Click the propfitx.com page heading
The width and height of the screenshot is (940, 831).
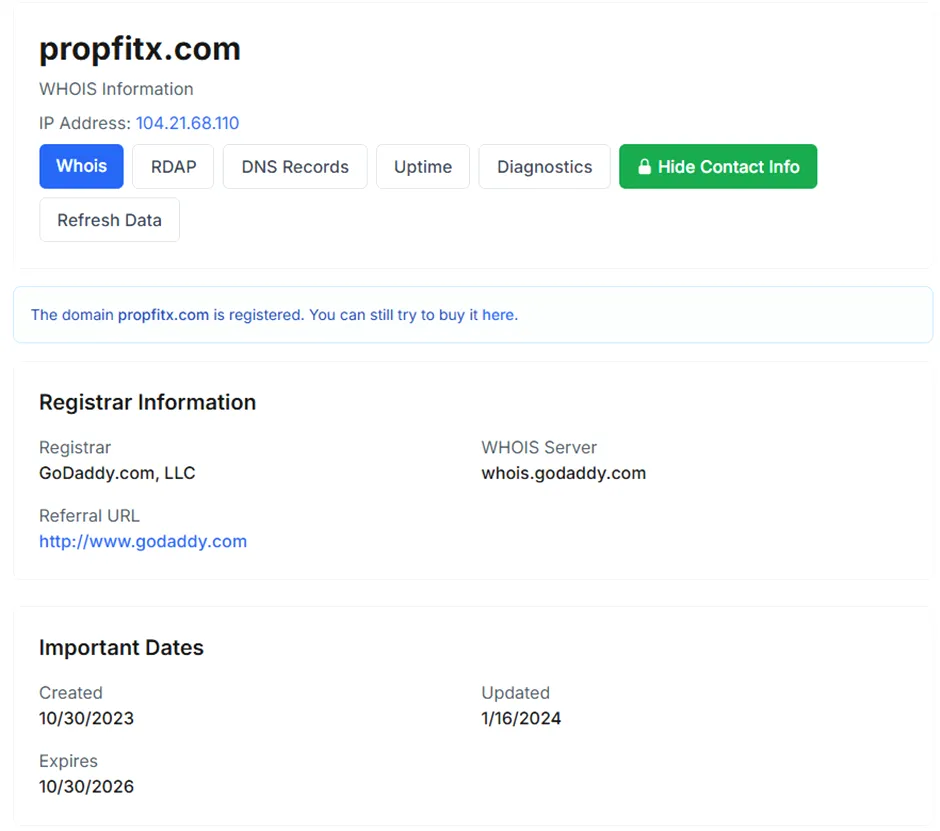point(140,49)
